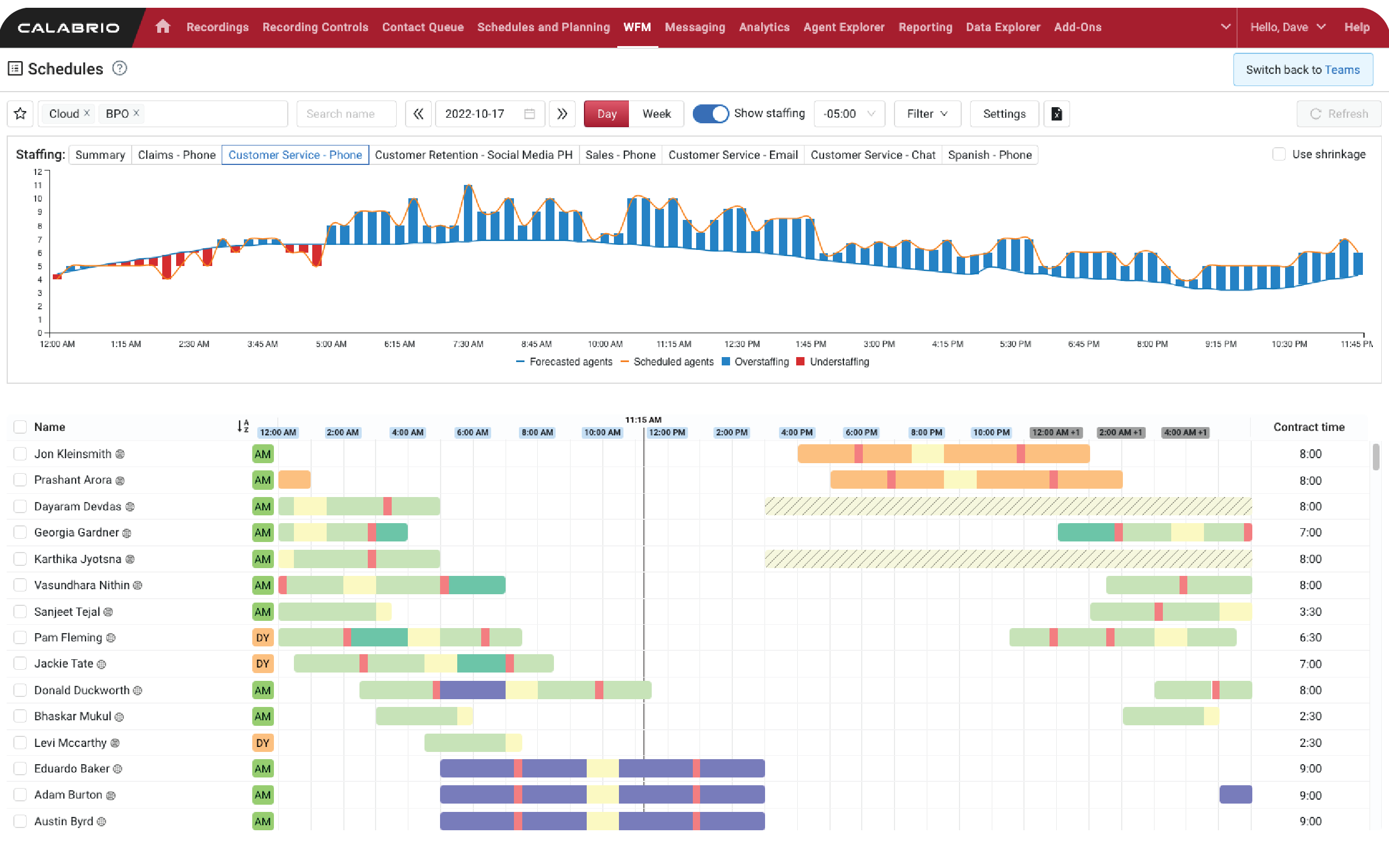Click the date picker backward navigation arrow
The height and width of the screenshot is (868, 1389).
(x=419, y=113)
